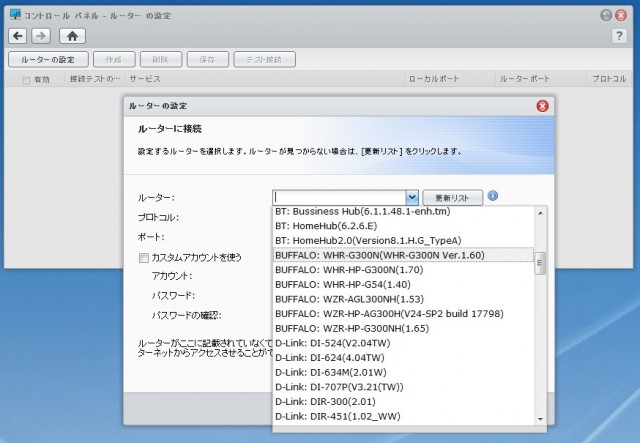The width and height of the screenshot is (640, 443).
Task: Select BUFFALO: WZR-AGL300NH(1.53)
Action: 403,299
